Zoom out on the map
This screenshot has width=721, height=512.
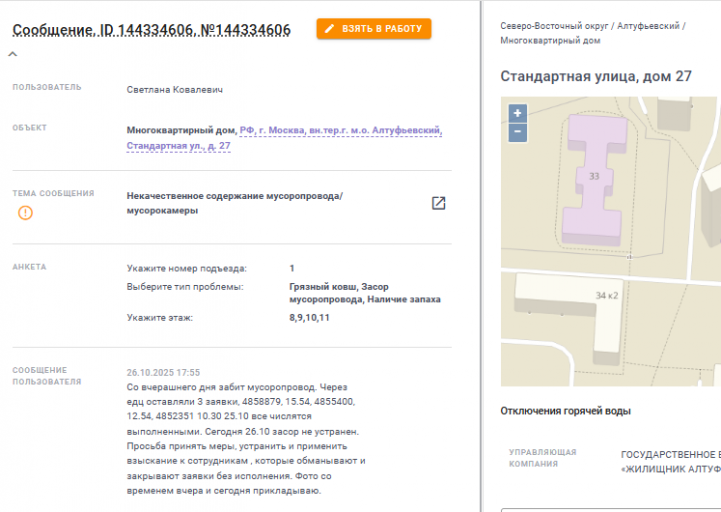coord(517,132)
